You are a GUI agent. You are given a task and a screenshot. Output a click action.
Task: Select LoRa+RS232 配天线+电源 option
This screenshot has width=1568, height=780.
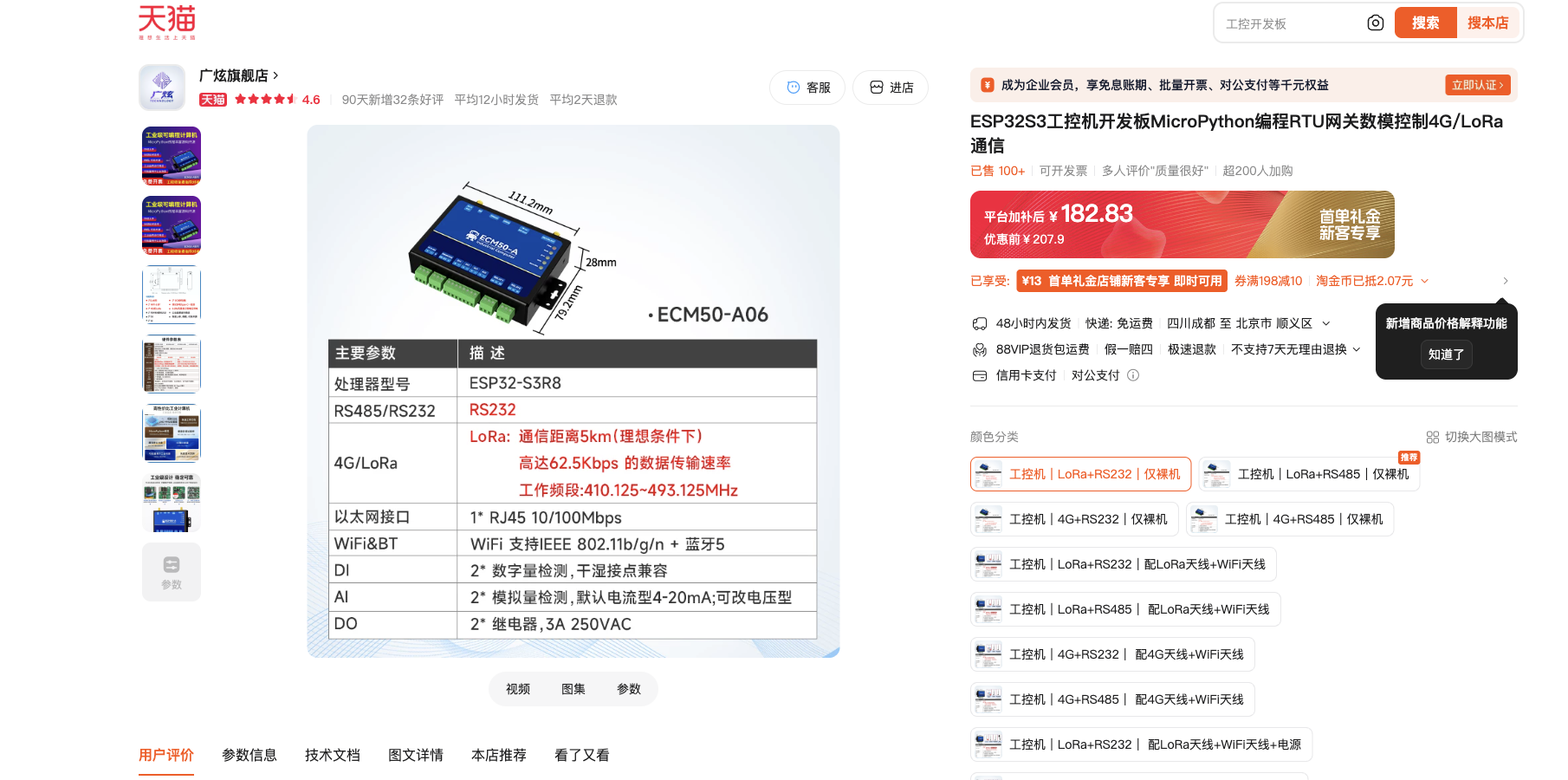tap(1141, 744)
